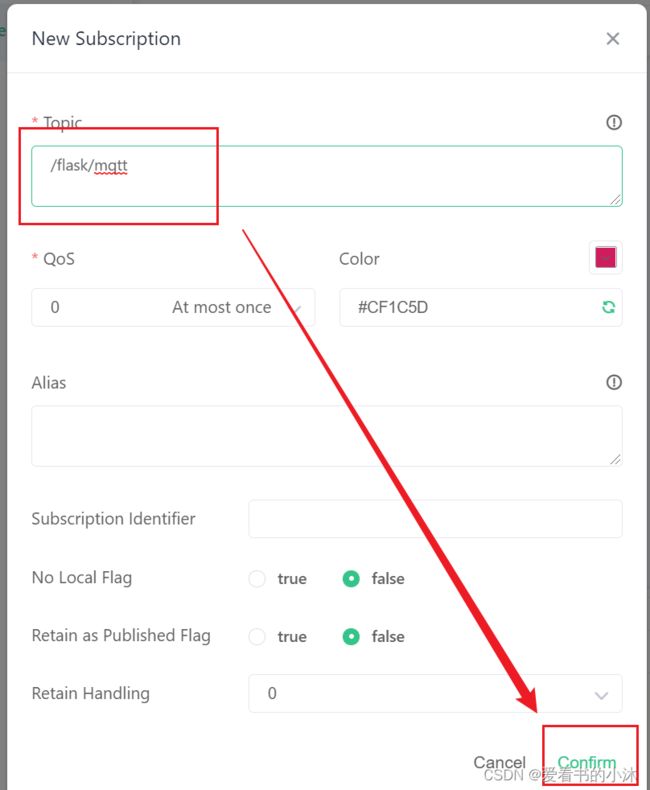
Task: Confirm the new subscription
Action: (x=587, y=762)
